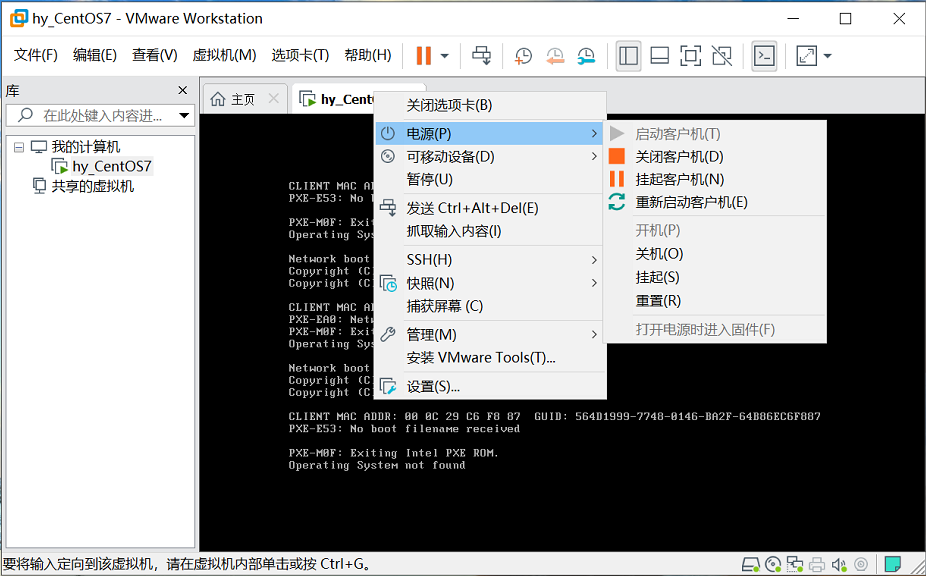The height and width of the screenshot is (576, 926).
Task: Click the stretch guest display icon
Action: pos(806,56)
